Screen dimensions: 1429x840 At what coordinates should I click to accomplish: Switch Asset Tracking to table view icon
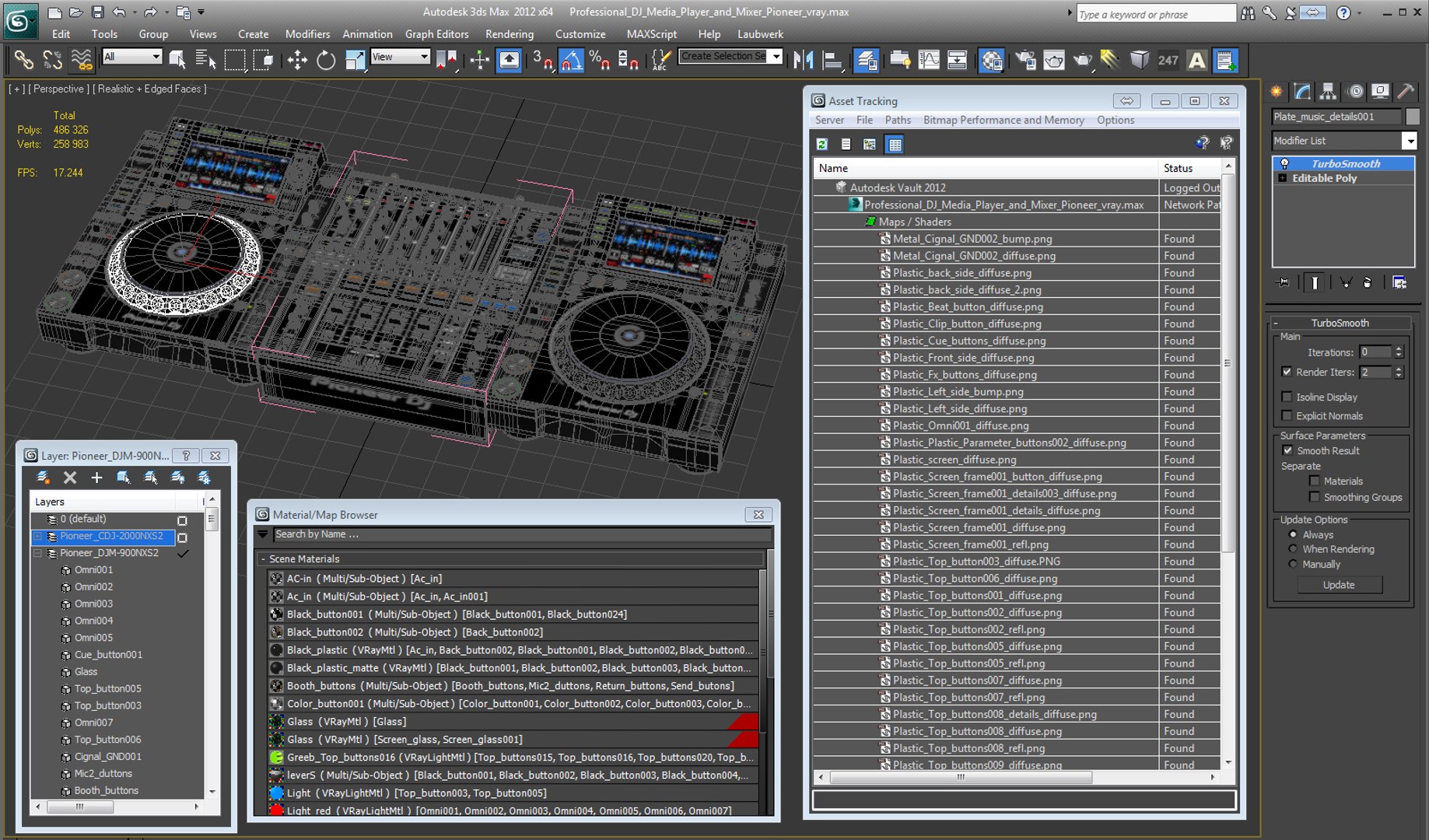[895, 144]
